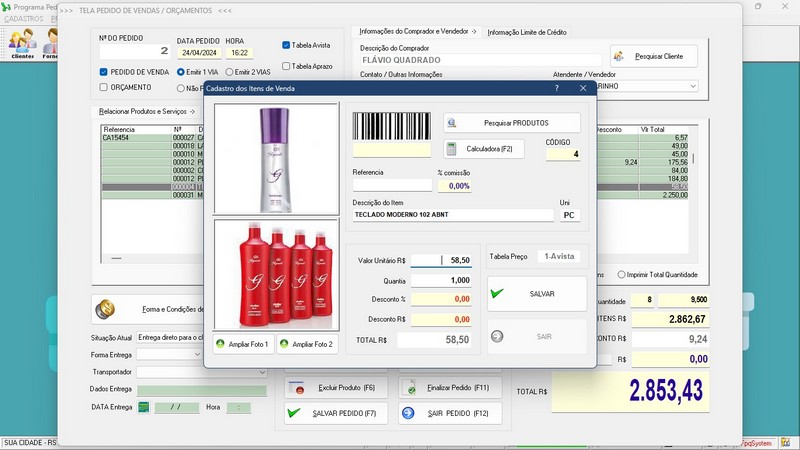Screen dimensions: 800x450
Task: Open the Situação Atual combo box
Action: coord(169,338)
